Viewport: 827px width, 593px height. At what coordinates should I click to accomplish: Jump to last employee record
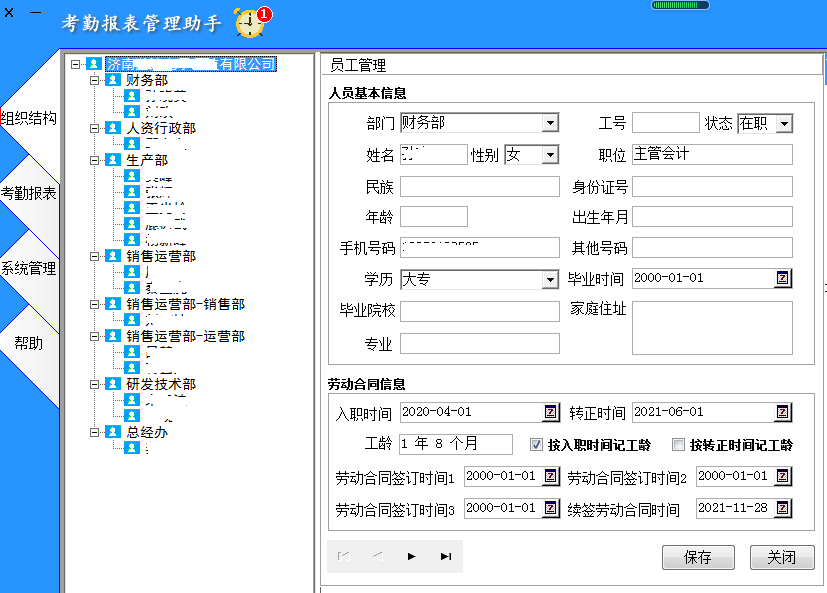point(446,556)
